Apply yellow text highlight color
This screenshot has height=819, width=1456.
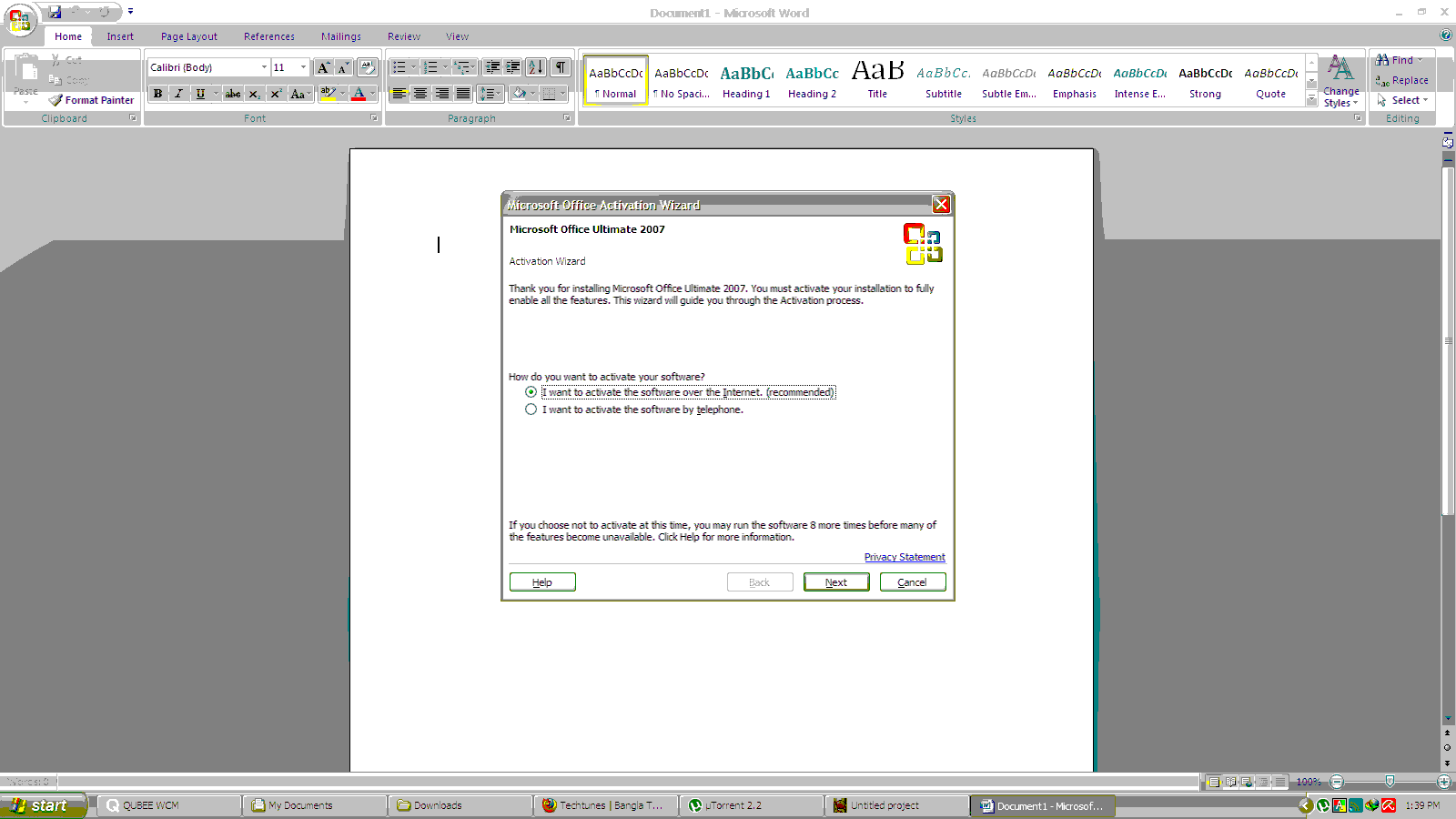328,94
